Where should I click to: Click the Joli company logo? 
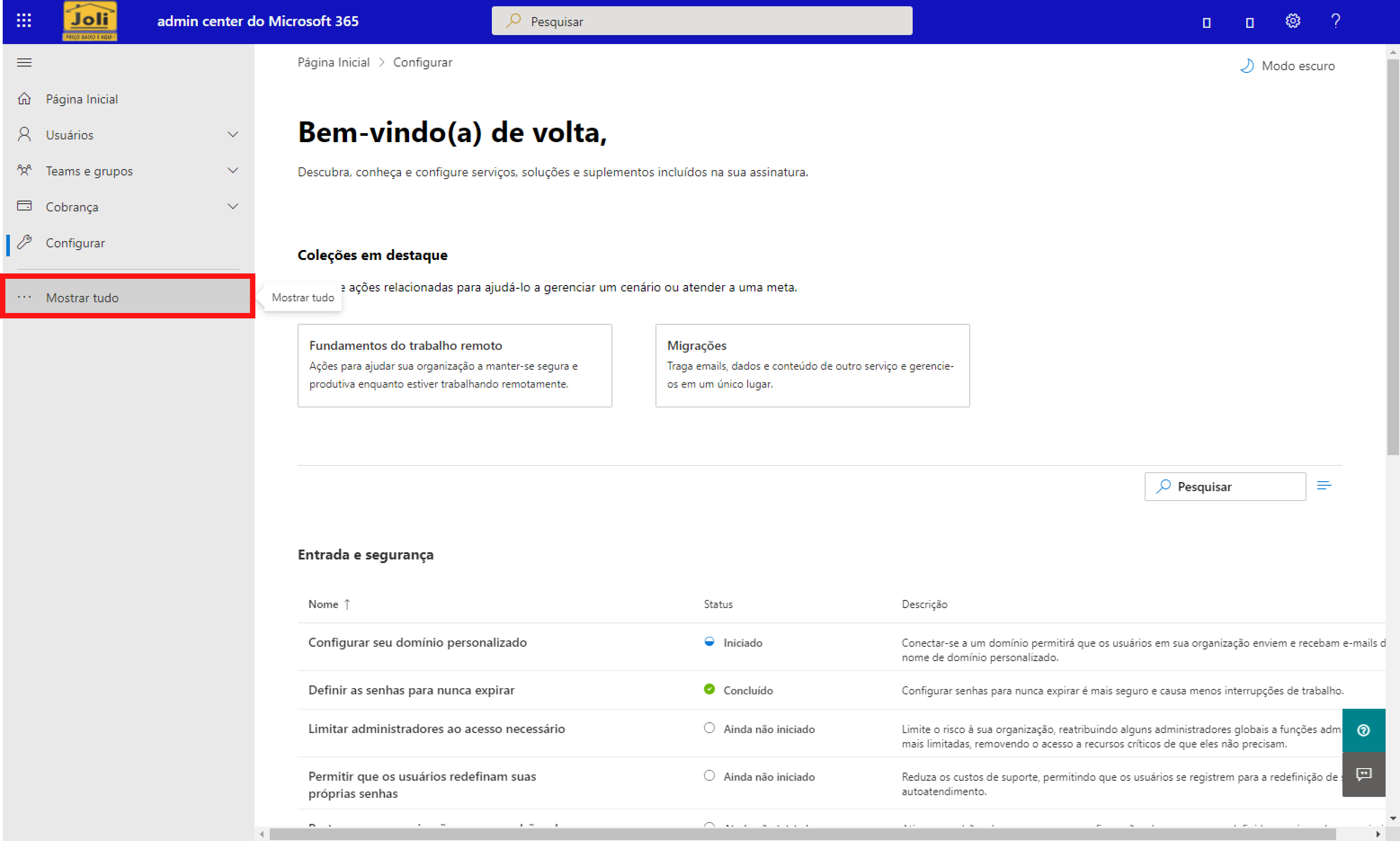[x=89, y=21]
